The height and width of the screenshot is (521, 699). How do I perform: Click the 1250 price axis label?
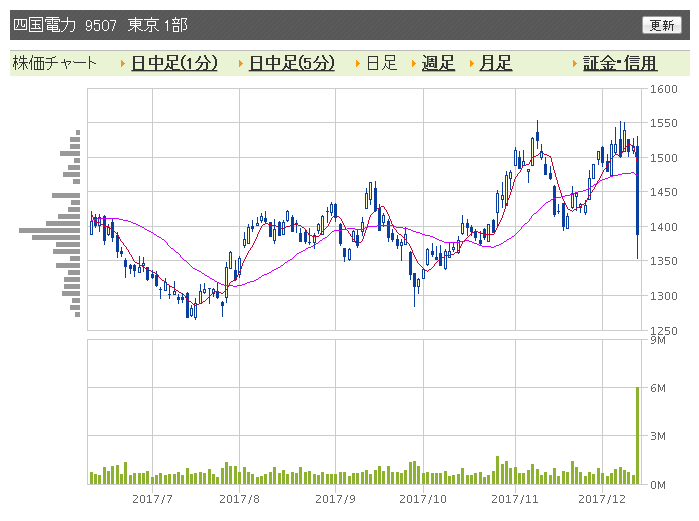[663, 331]
